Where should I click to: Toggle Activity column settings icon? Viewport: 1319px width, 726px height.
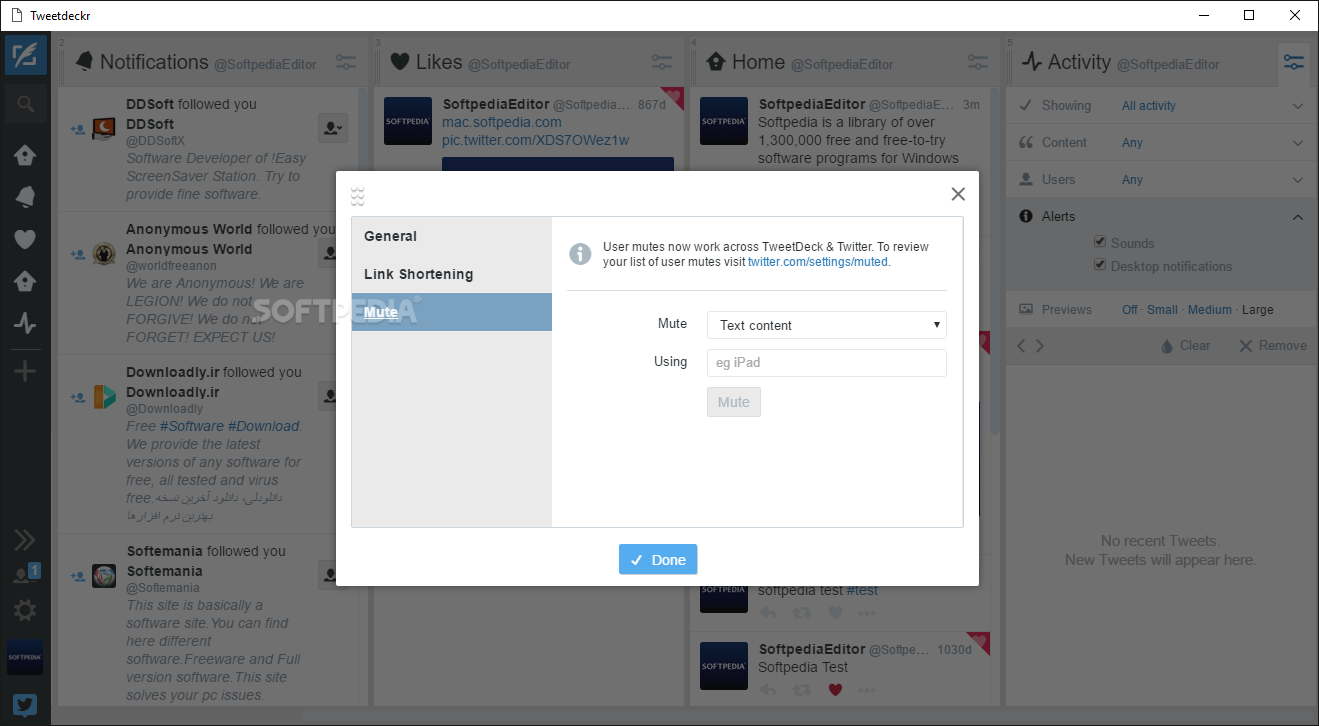(1294, 62)
